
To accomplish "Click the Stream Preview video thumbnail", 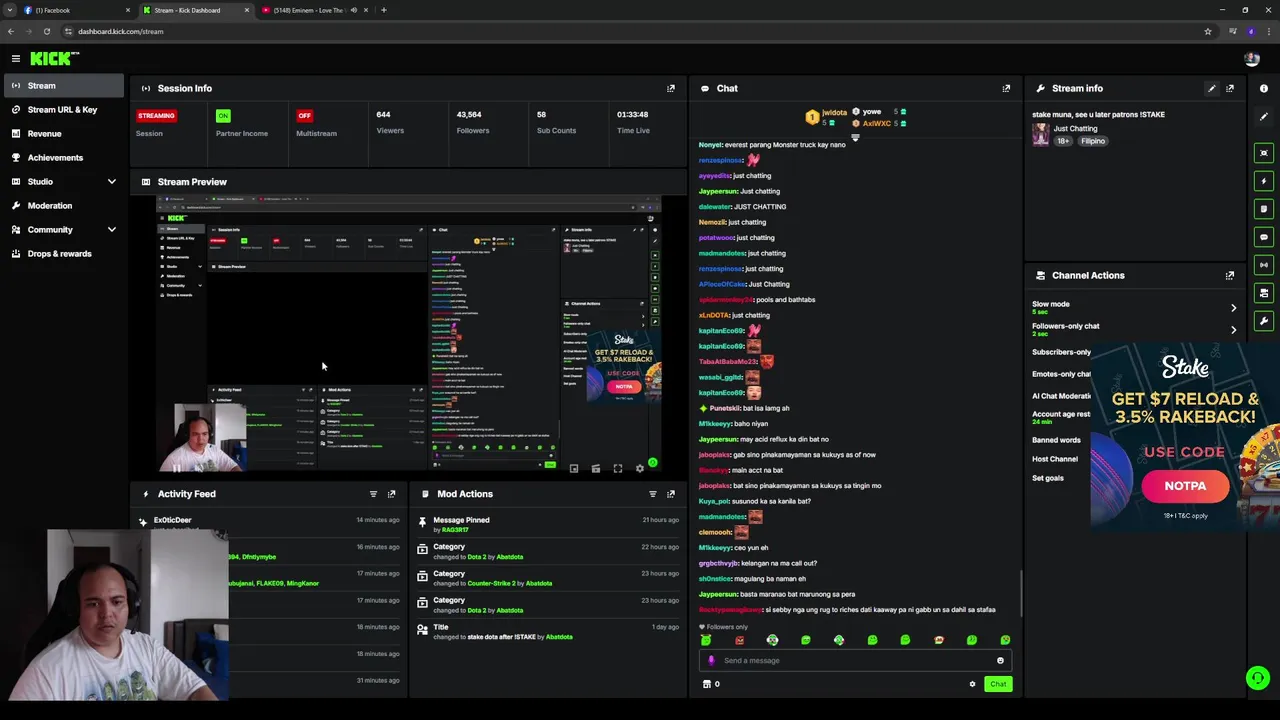I will [x=409, y=334].
